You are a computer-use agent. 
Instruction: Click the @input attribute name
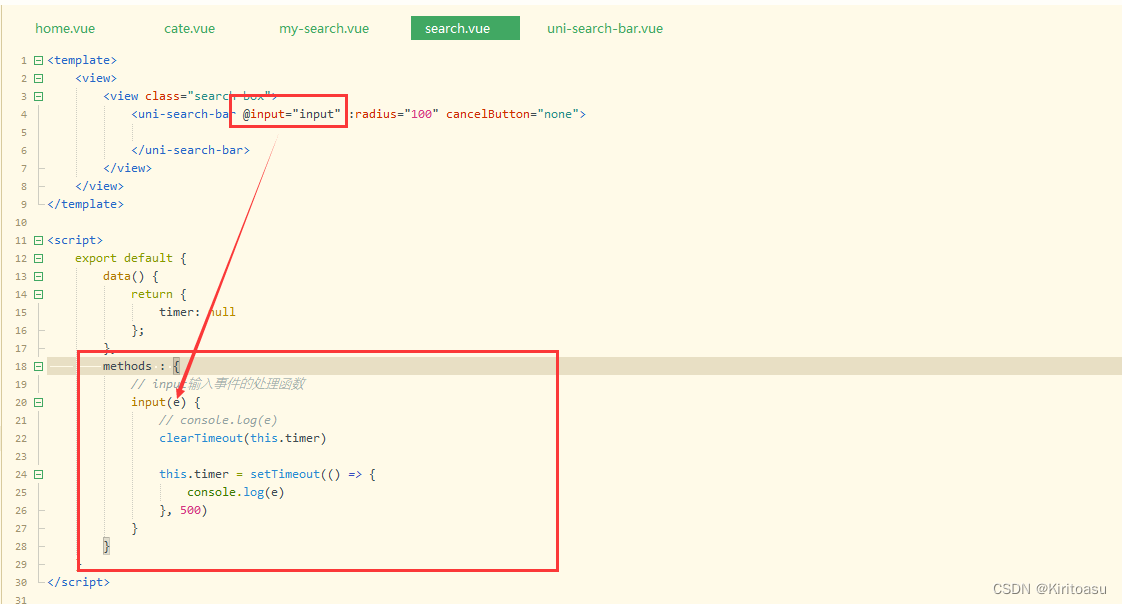pyautogui.click(x=264, y=114)
